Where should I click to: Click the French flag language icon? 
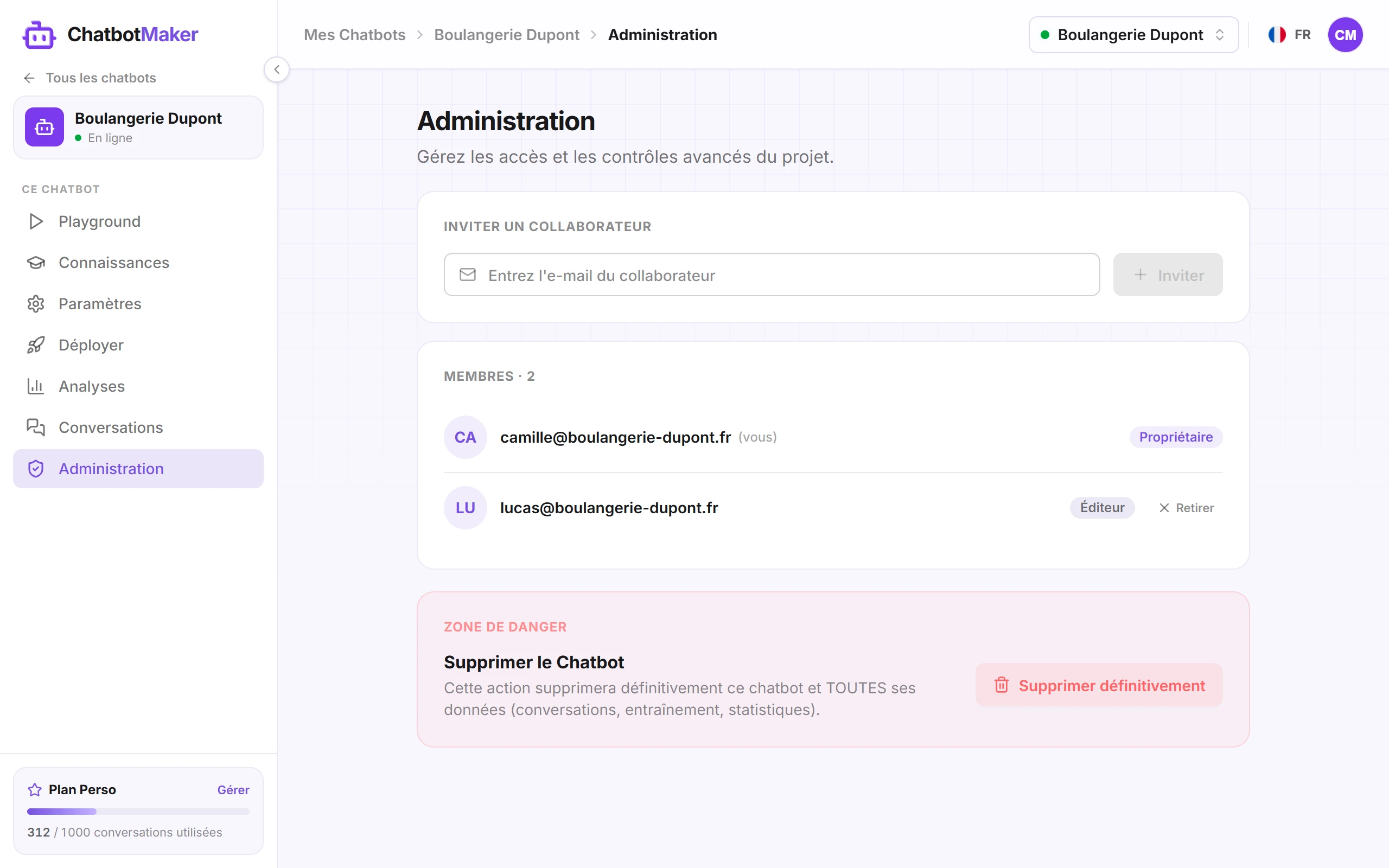(1277, 35)
